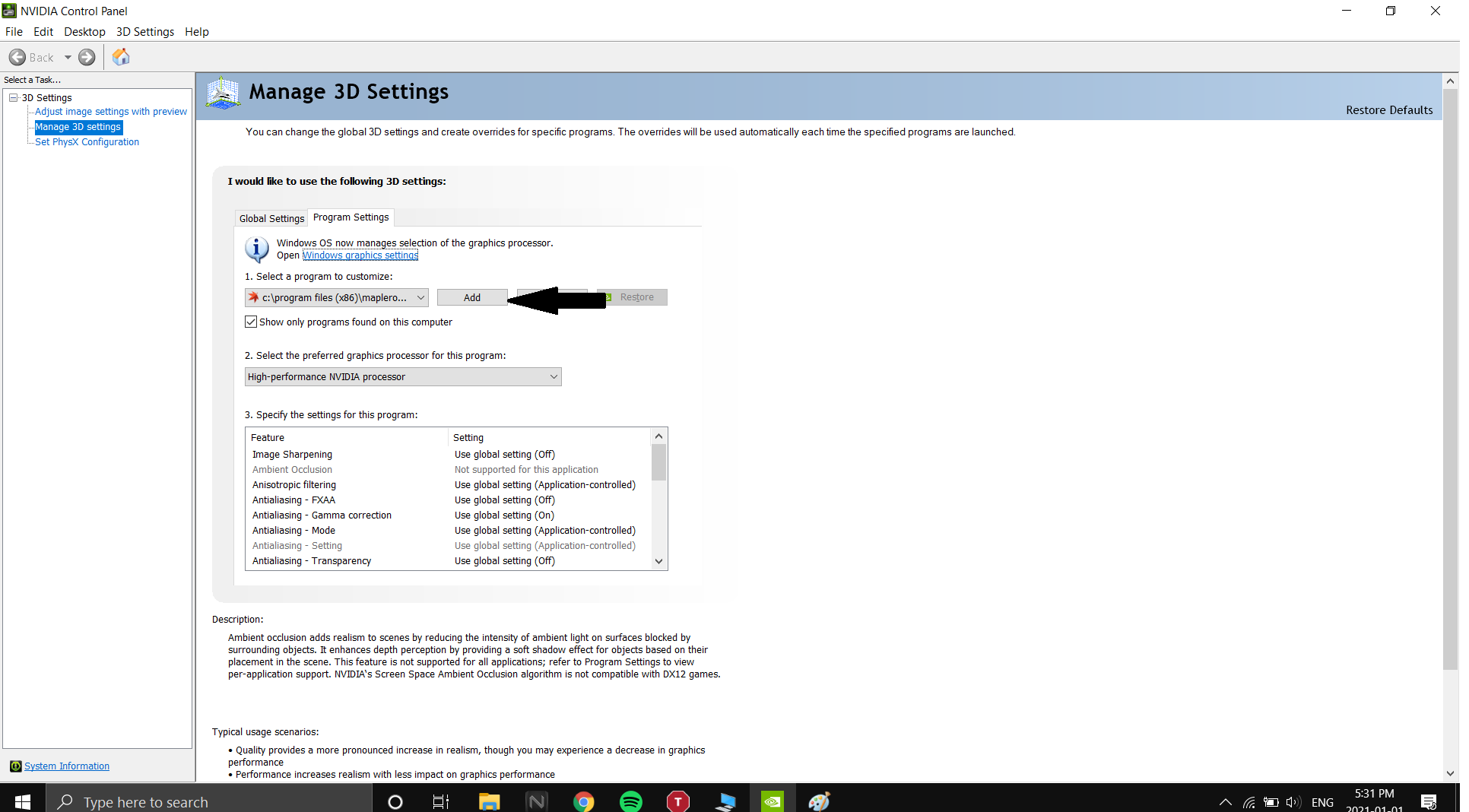The image size is (1469, 812).
Task: Open Google Chrome from the taskbar
Action: (x=584, y=801)
